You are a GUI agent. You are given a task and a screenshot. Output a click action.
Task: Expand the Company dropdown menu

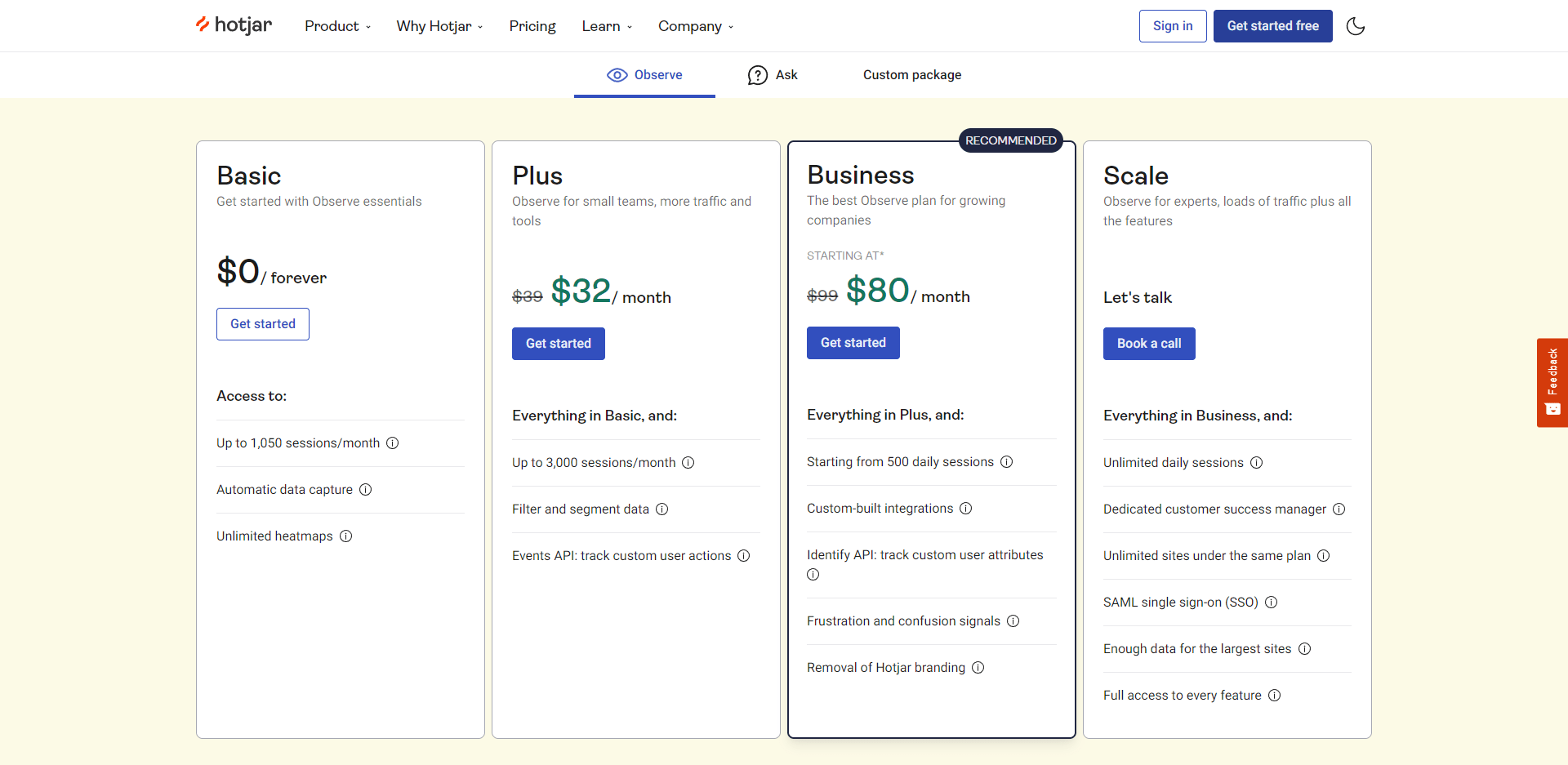click(x=696, y=26)
